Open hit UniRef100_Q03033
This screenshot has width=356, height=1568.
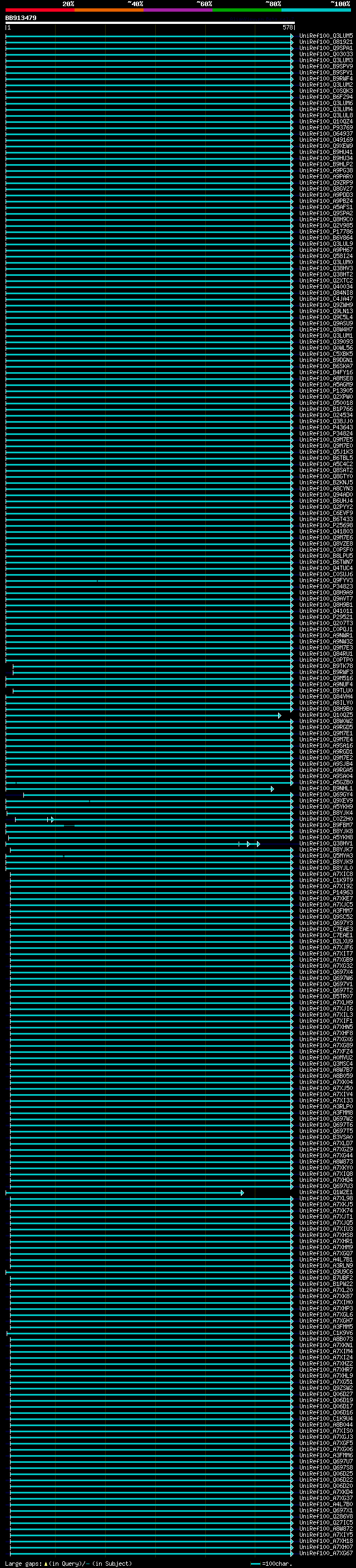coord(325,54)
